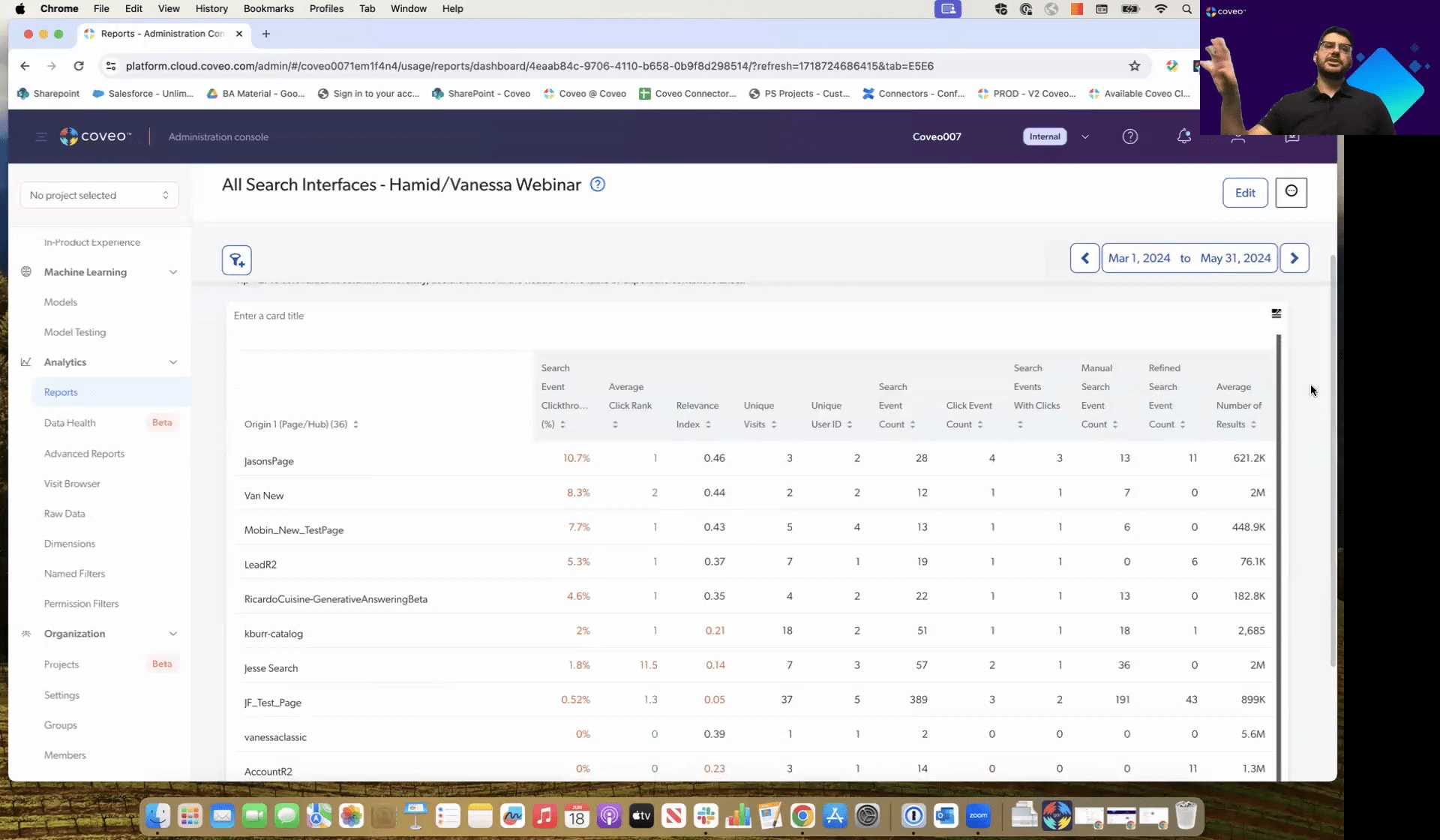Screen dimensions: 1440x840
Task: Go to next date range period
Action: pyautogui.click(x=1294, y=258)
